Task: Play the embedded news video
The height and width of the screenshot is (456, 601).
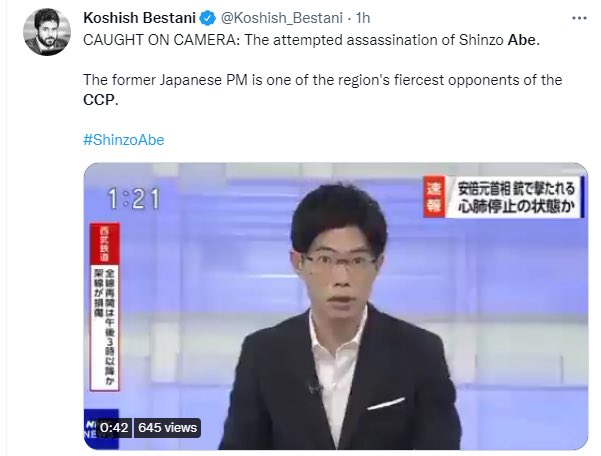Action: pyautogui.click(x=336, y=306)
